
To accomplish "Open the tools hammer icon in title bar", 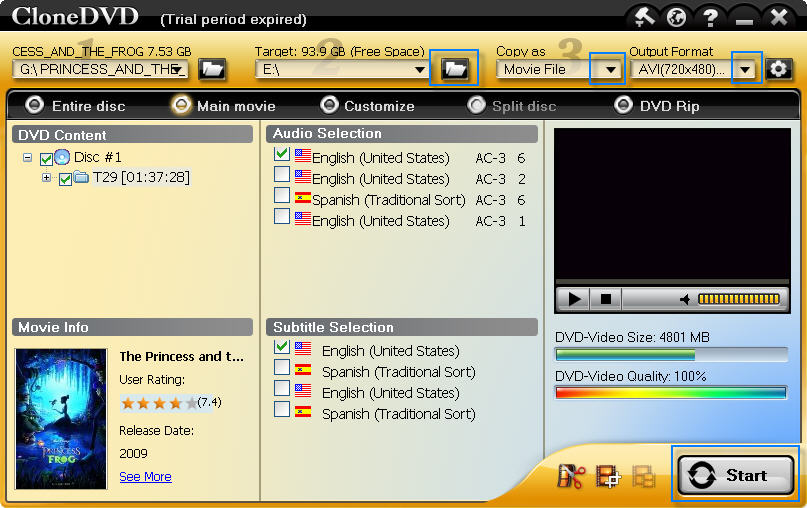I will 644,18.
